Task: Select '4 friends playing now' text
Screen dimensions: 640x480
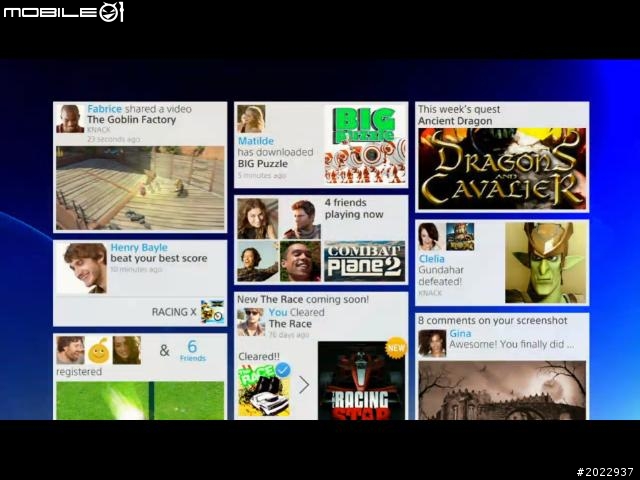Action: [x=354, y=209]
